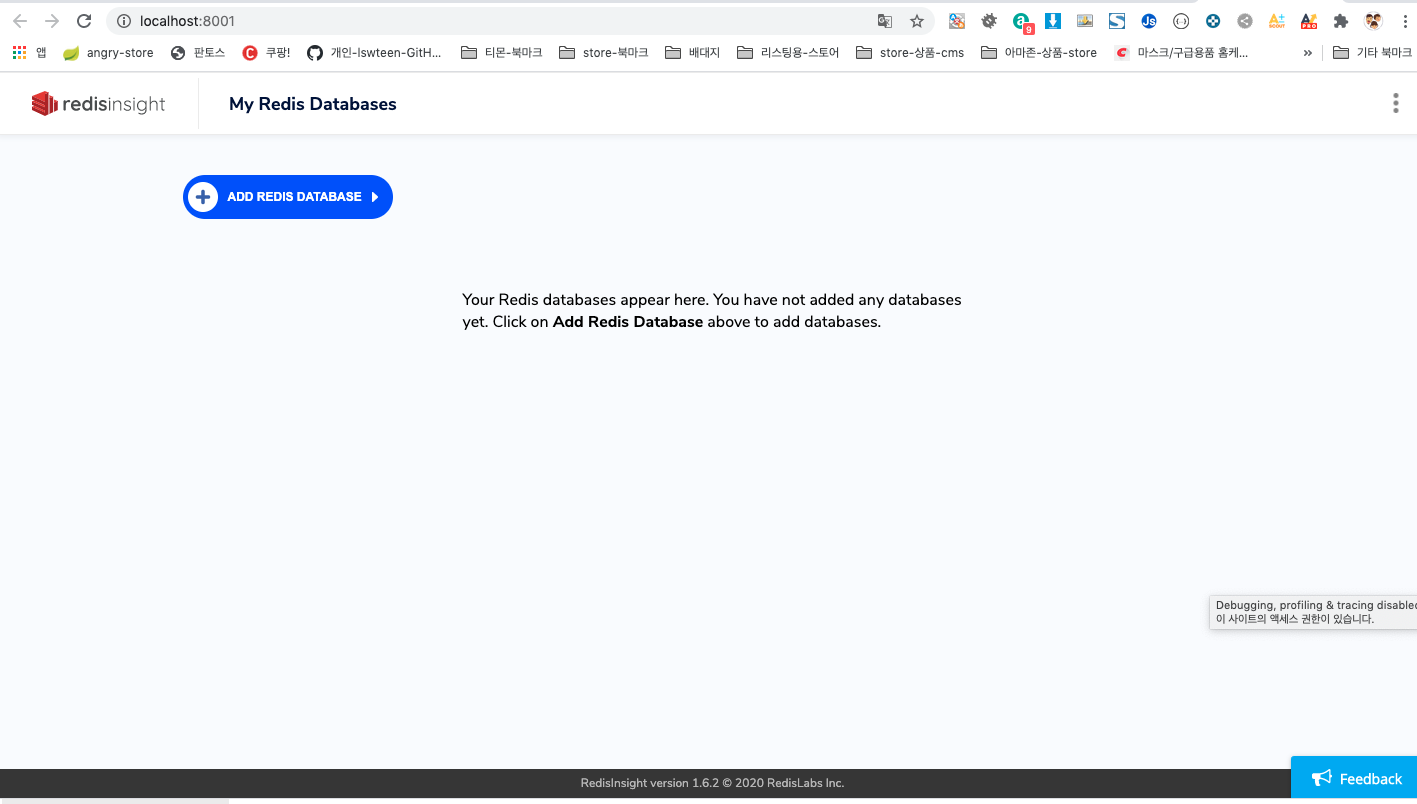Image resolution: width=1417 pixels, height=804 pixels.
Task: Show hidden bookmarks with the double chevron
Action: pyautogui.click(x=1307, y=53)
